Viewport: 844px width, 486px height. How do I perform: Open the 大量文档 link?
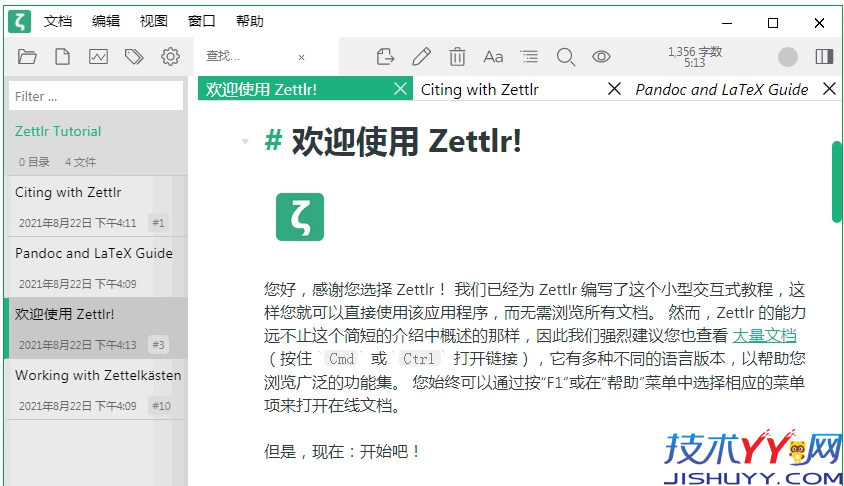[764, 335]
